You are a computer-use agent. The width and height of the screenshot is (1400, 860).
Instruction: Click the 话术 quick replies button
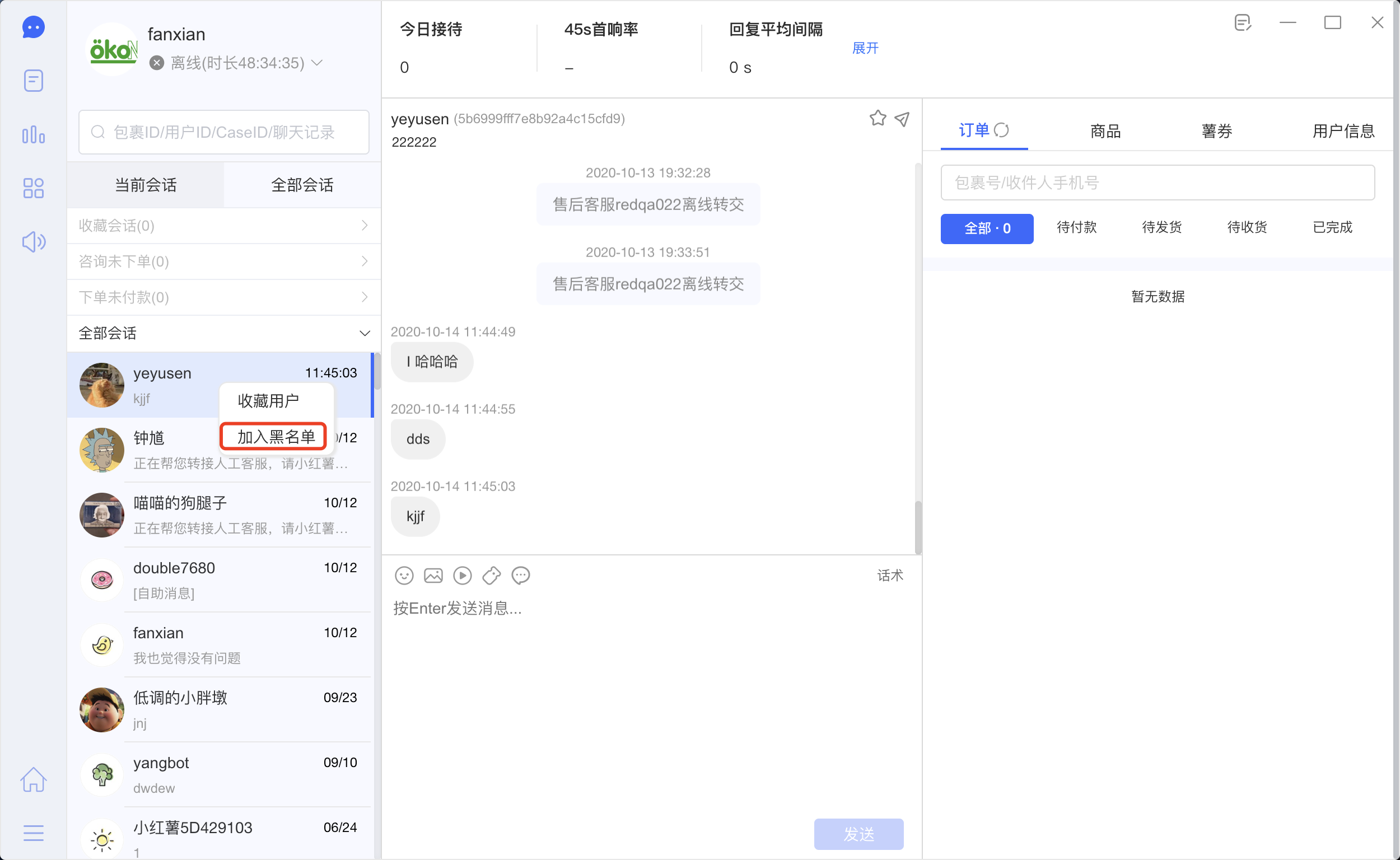pos(890,576)
